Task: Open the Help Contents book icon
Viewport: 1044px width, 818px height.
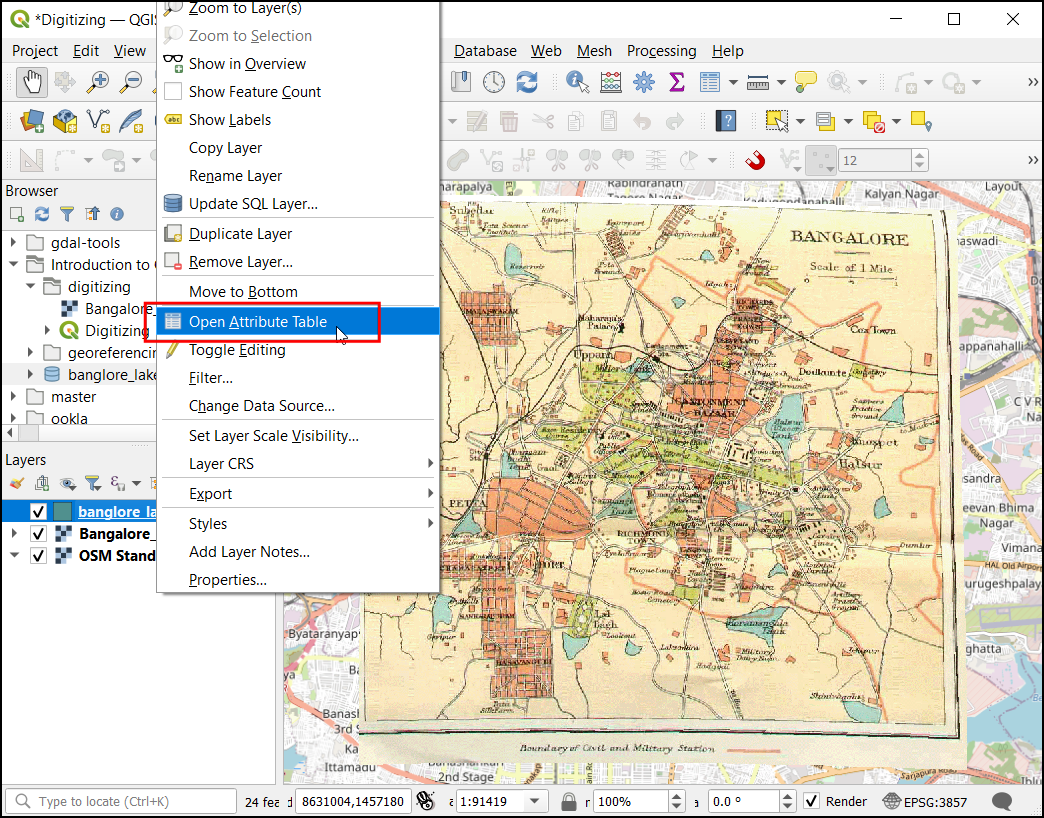Action: click(726, 121)
